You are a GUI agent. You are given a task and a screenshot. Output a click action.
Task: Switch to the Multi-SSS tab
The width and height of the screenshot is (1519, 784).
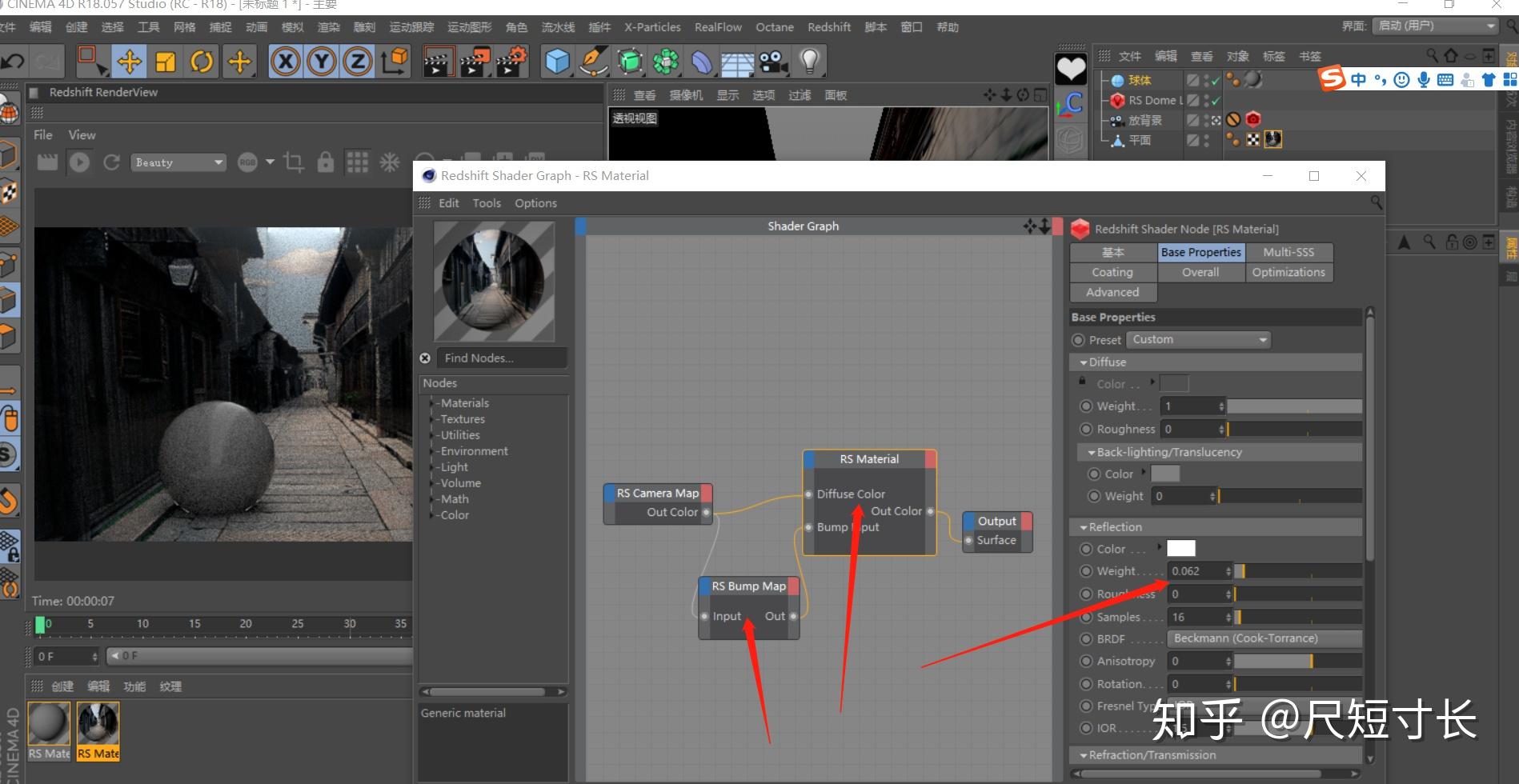(x=1289, y=251)
